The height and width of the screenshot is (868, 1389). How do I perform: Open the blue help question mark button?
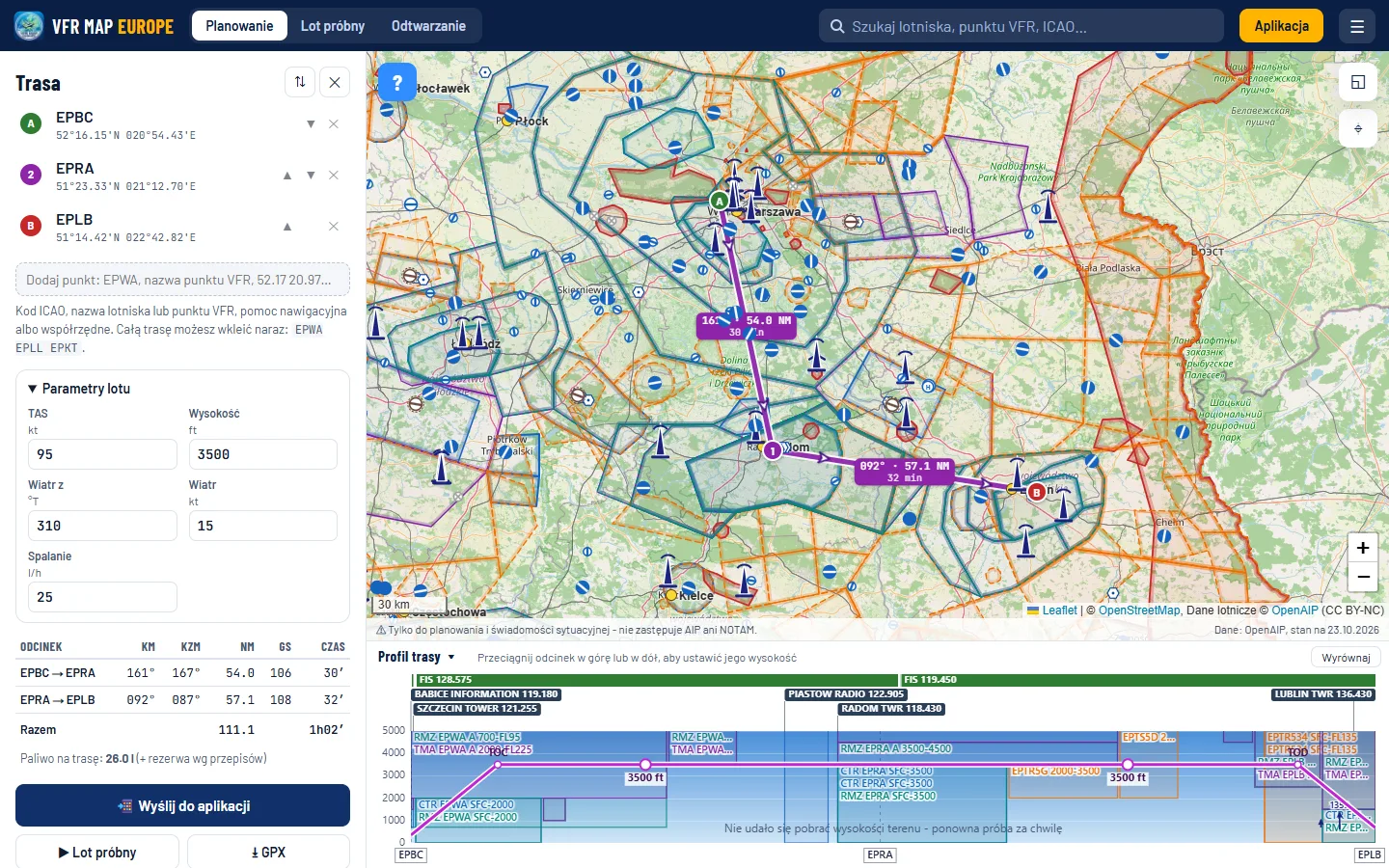tap(397, 82)
